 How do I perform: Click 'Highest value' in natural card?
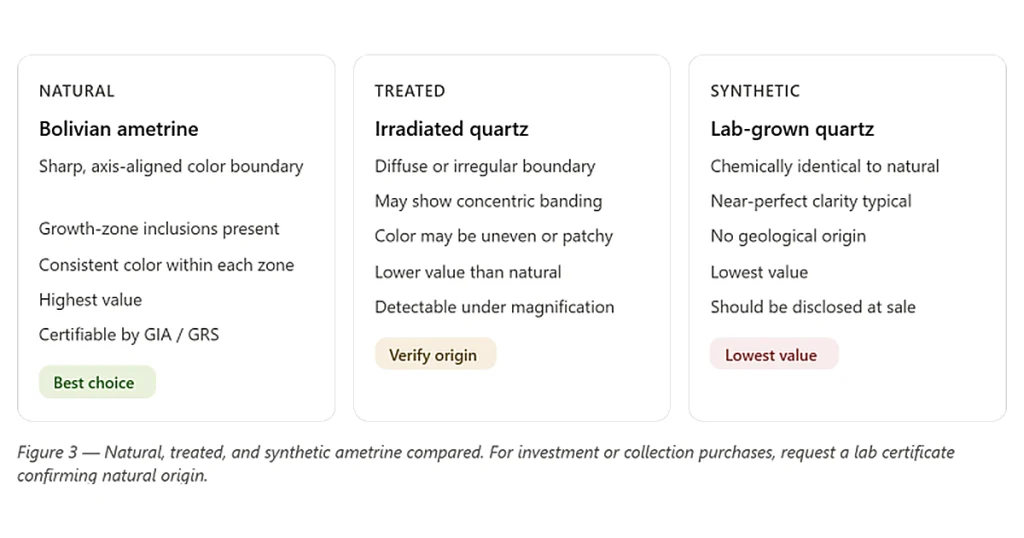pyautogui.click(x=90, y=300)
